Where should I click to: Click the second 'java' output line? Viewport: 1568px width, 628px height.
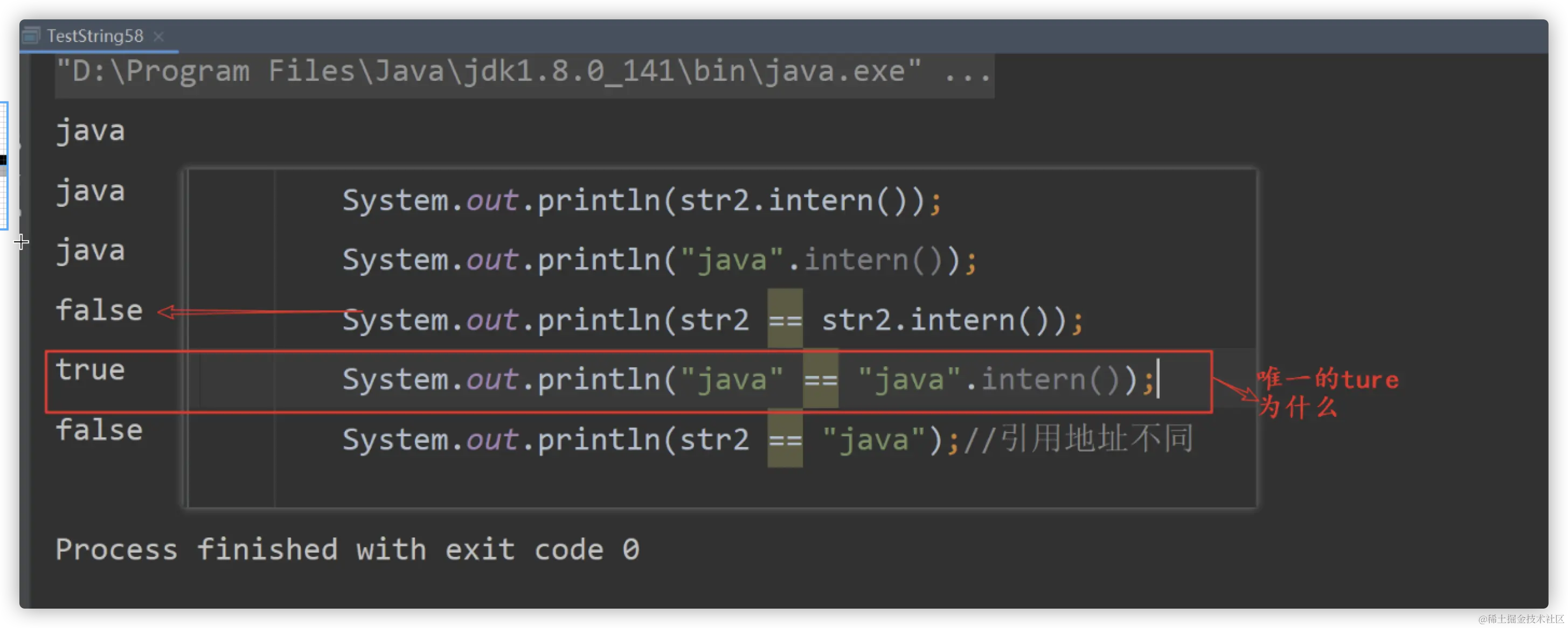[x=90, y=191]
